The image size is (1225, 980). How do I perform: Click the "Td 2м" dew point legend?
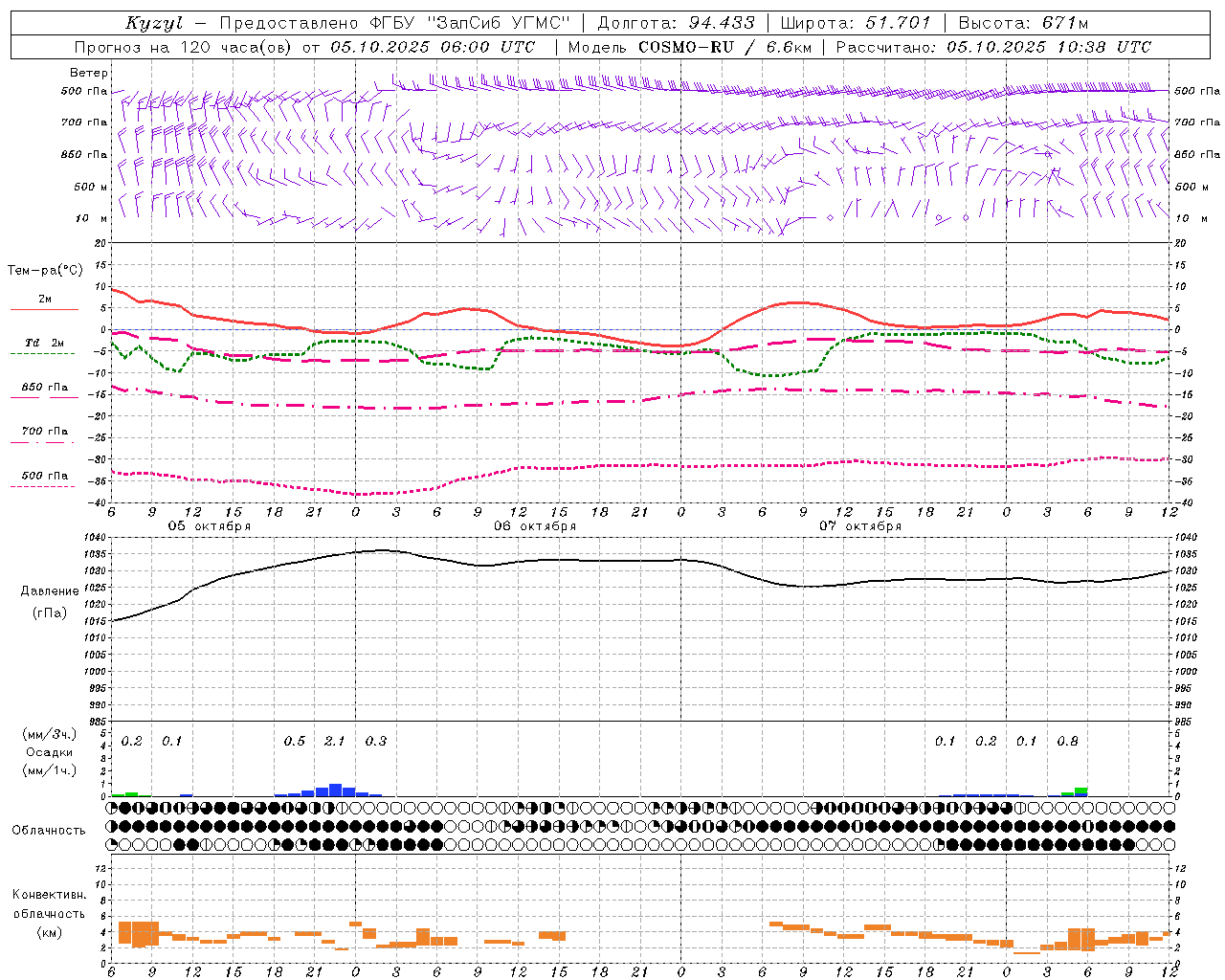coord(44,343)
